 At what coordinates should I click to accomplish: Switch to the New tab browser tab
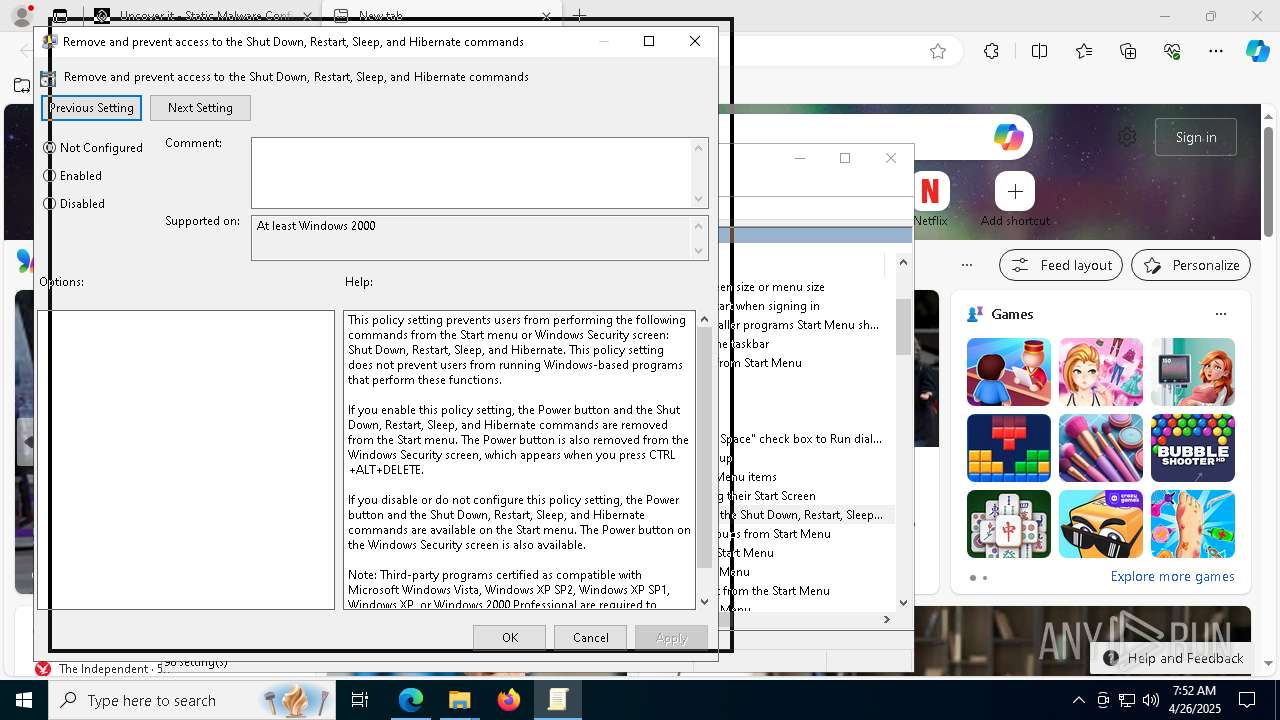tap(443, 16)
